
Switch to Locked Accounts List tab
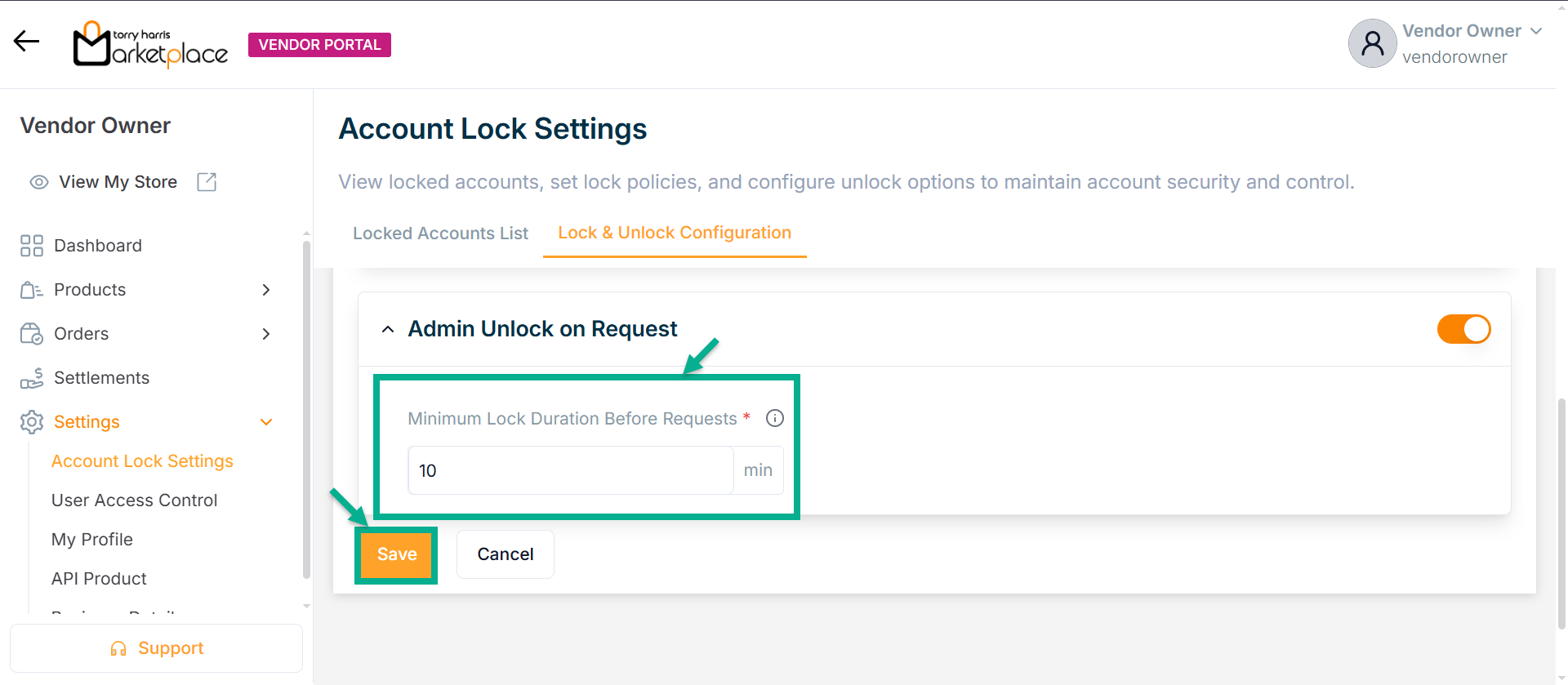click(x=440, y=234)
